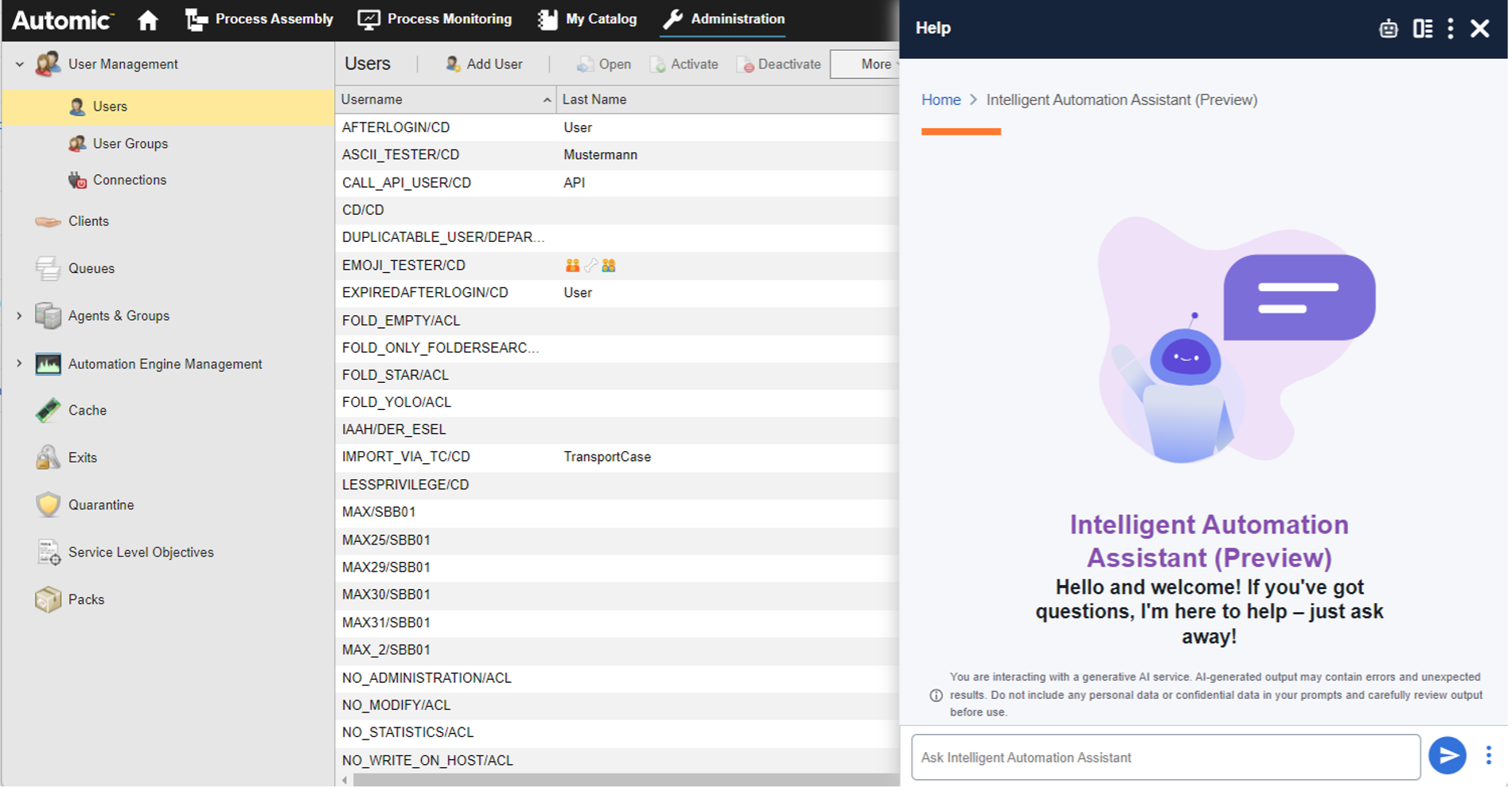The width and height of the screenshot is (1512, 788).
Task: Collapse the User Management tree node
Action: pyautogui.click(x=20, y=64)
